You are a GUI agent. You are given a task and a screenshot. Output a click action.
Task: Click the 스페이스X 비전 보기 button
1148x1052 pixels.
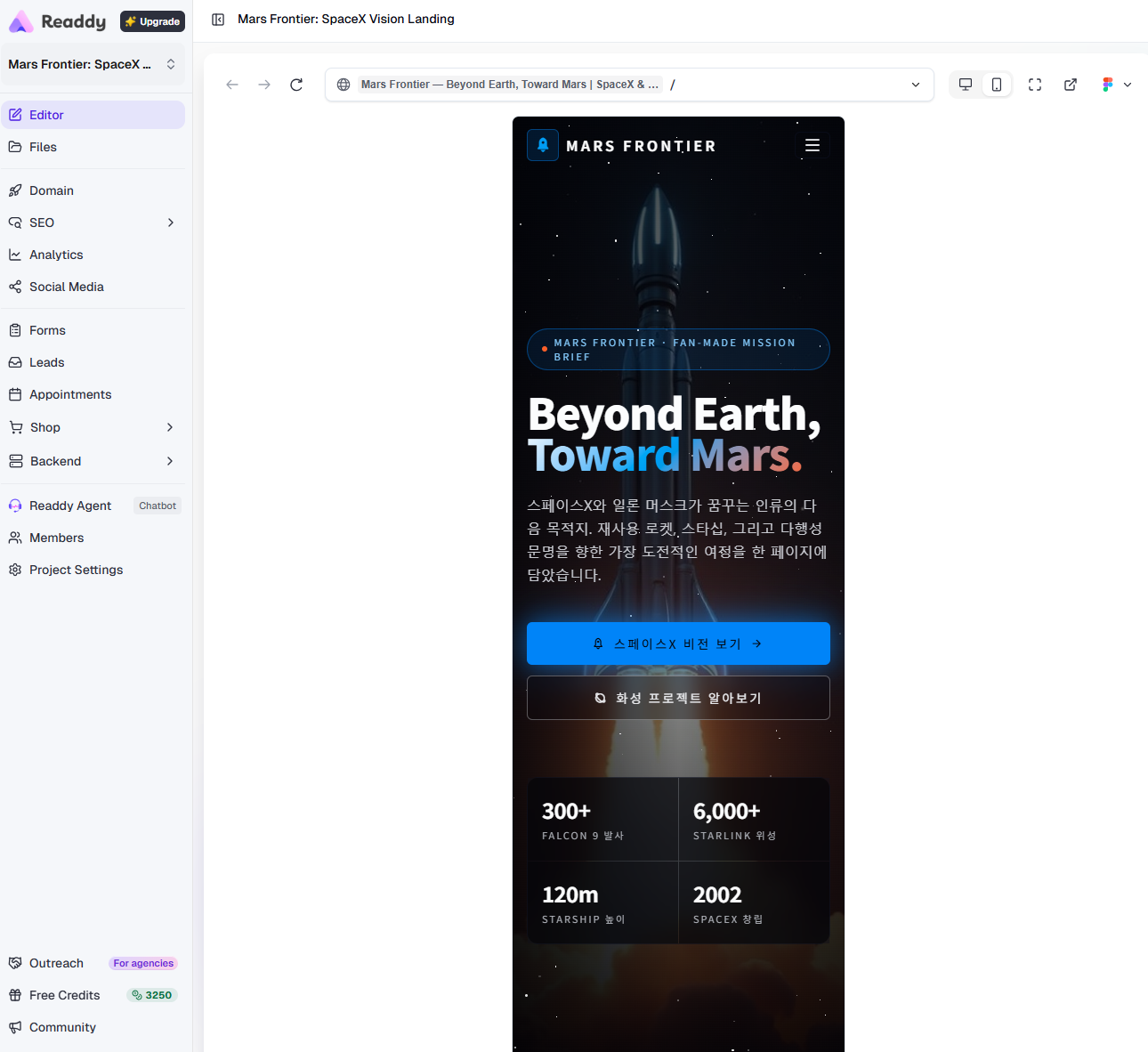coord(678,643)
